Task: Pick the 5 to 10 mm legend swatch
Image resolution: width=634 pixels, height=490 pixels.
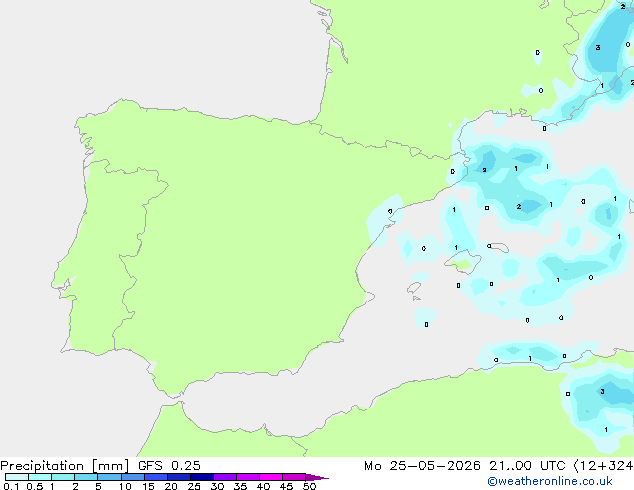Action: [109, 477]
